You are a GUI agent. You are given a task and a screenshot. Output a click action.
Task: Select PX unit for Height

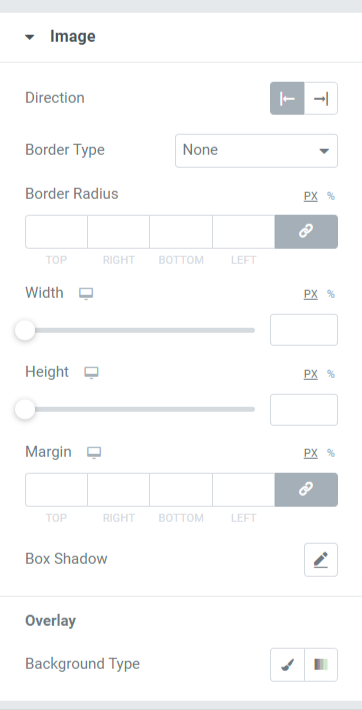pos(311,374)
